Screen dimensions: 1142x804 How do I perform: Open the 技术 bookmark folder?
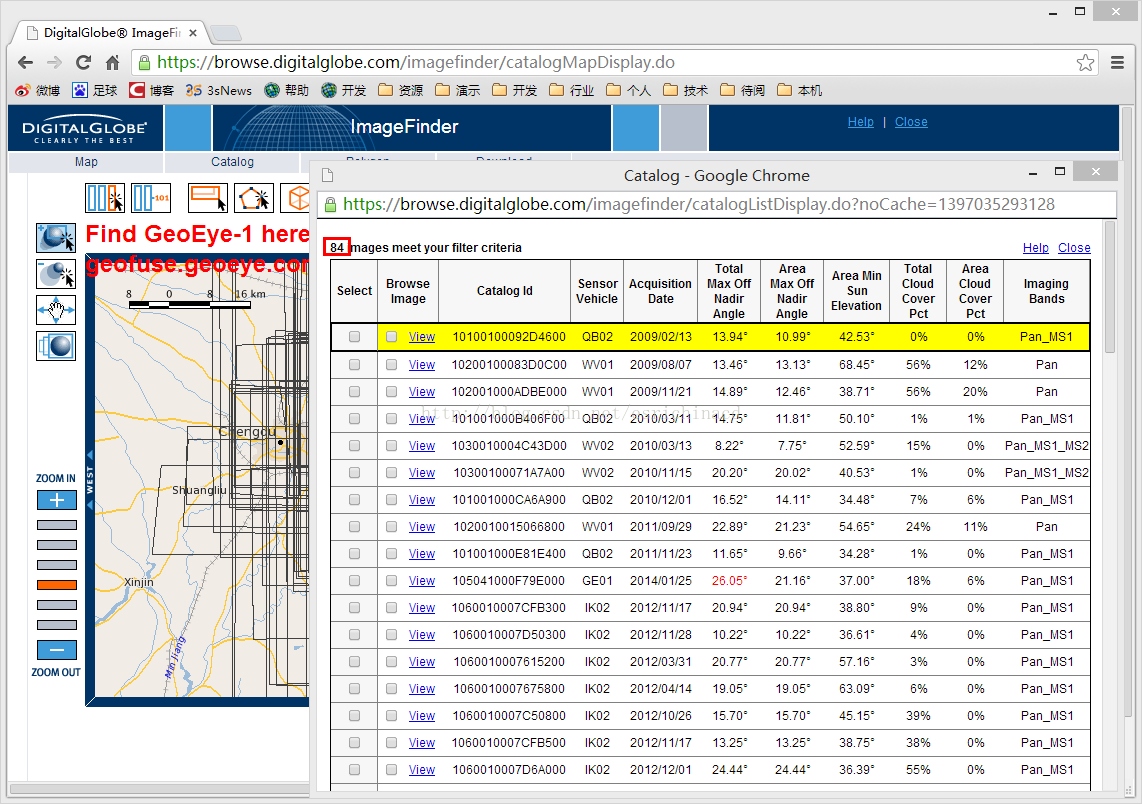pos(685,90)
